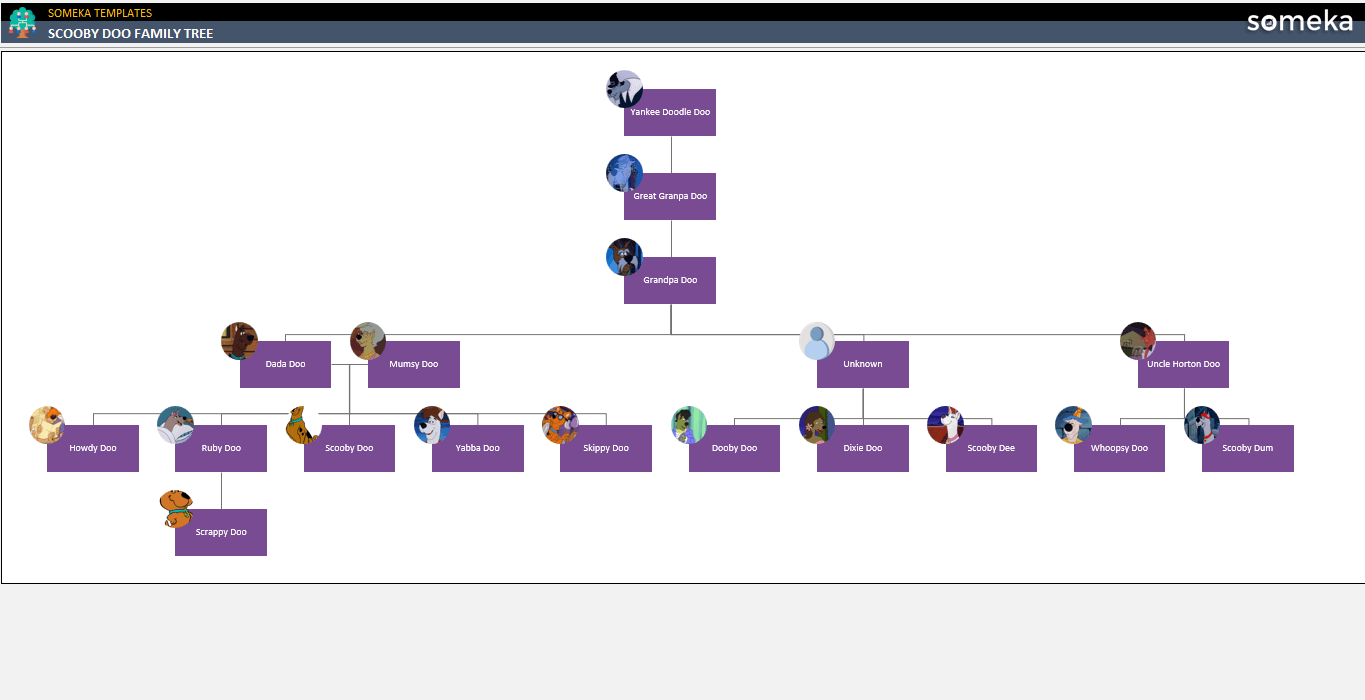Click the Grandpa Doo name box
Screen dimensions: 1365x700
[x=670, y=280]
